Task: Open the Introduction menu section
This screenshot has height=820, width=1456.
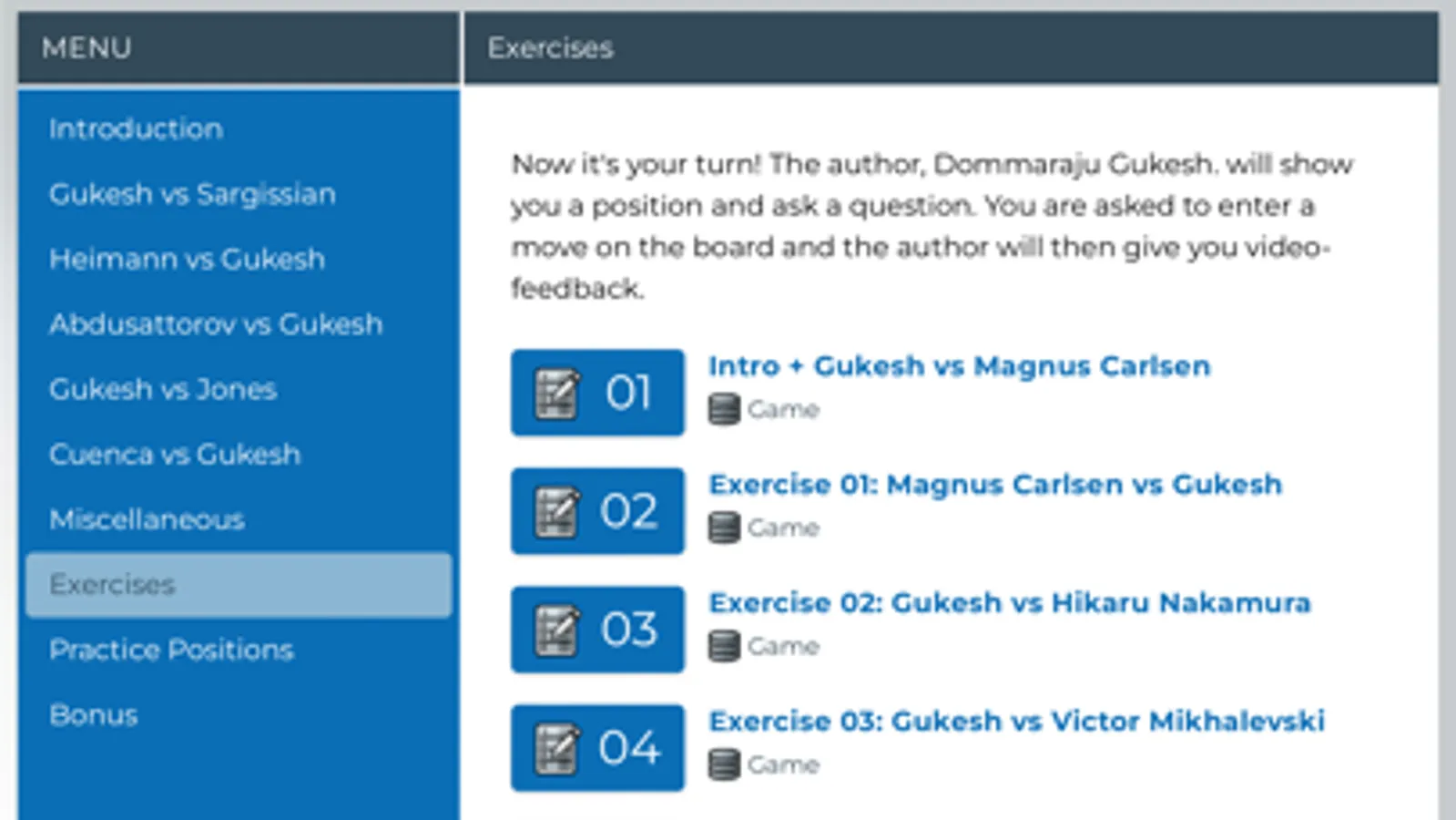Action: (x=136, y=129)
